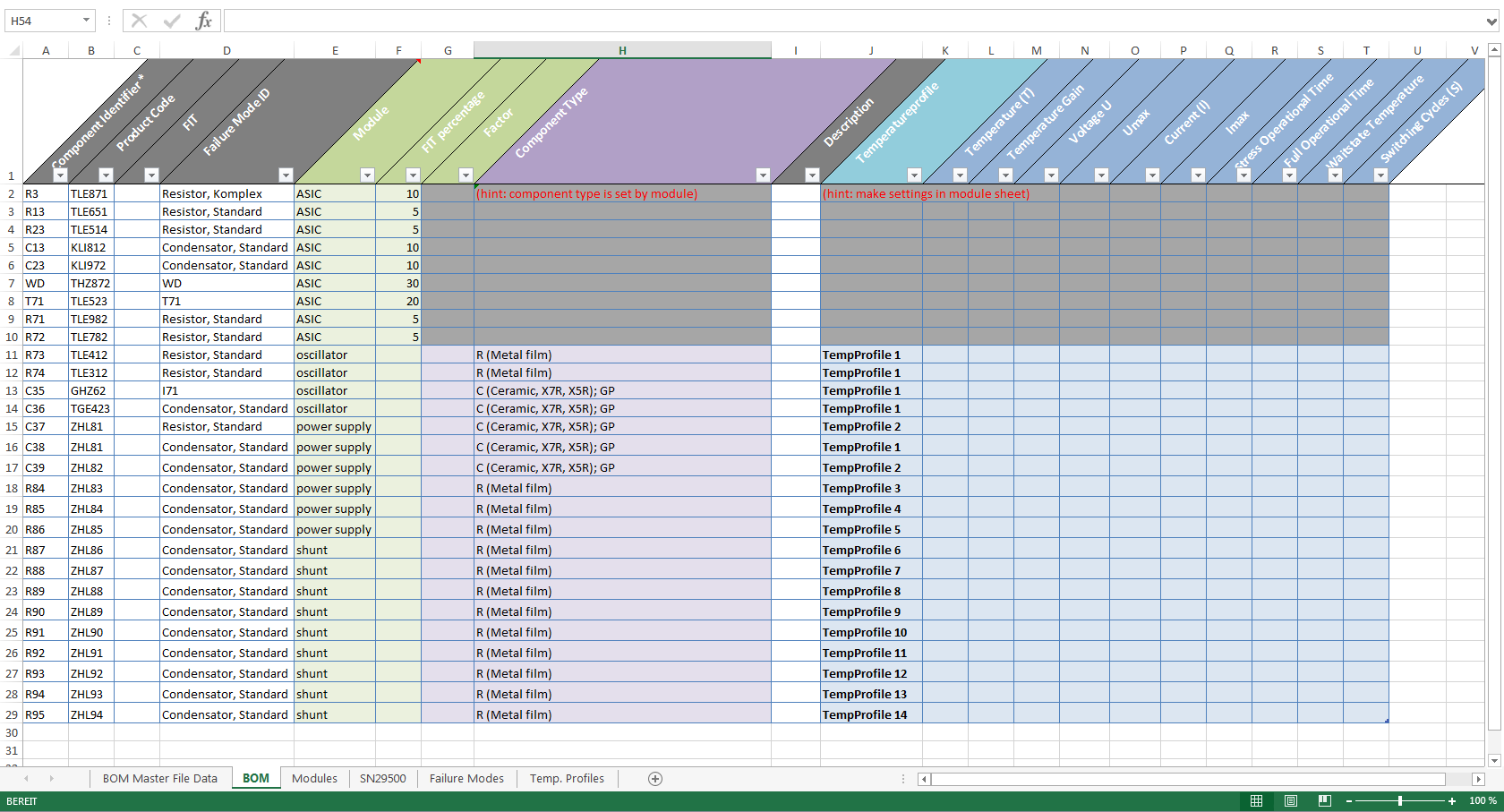Open Module filter dropdown in column E
1504x812 pixels.
367,175
